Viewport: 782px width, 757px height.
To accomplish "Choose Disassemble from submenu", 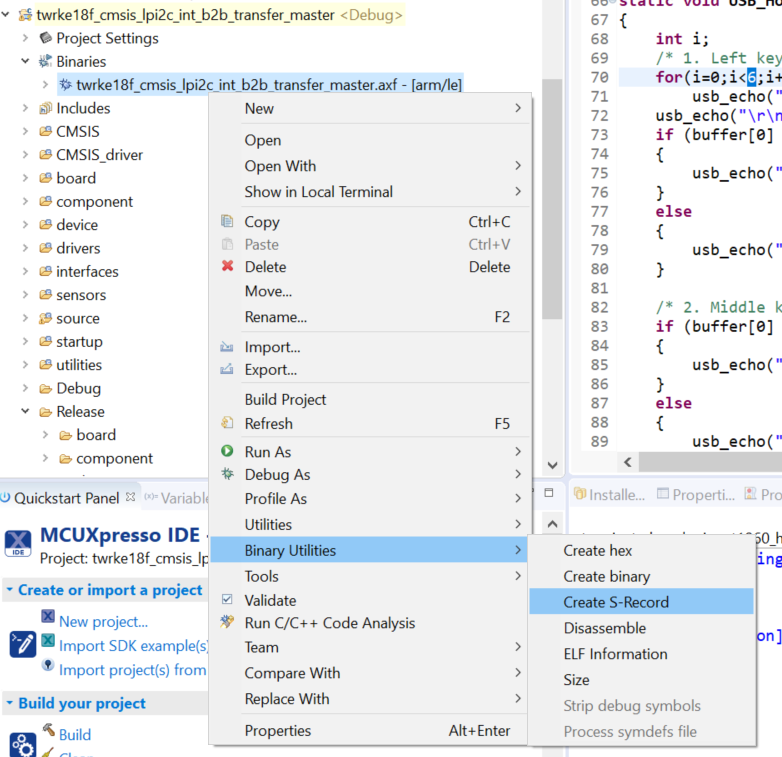I will [641, 628].
